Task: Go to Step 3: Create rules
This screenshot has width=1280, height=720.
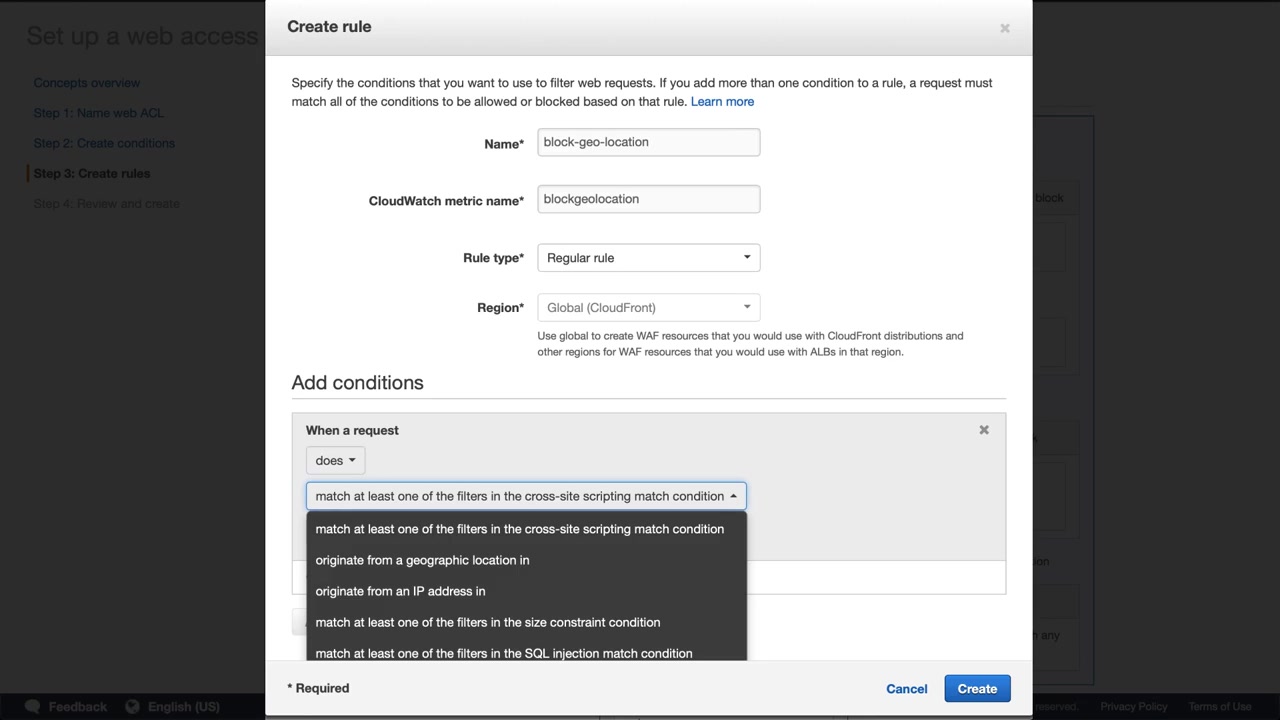Action: [92, 173]
